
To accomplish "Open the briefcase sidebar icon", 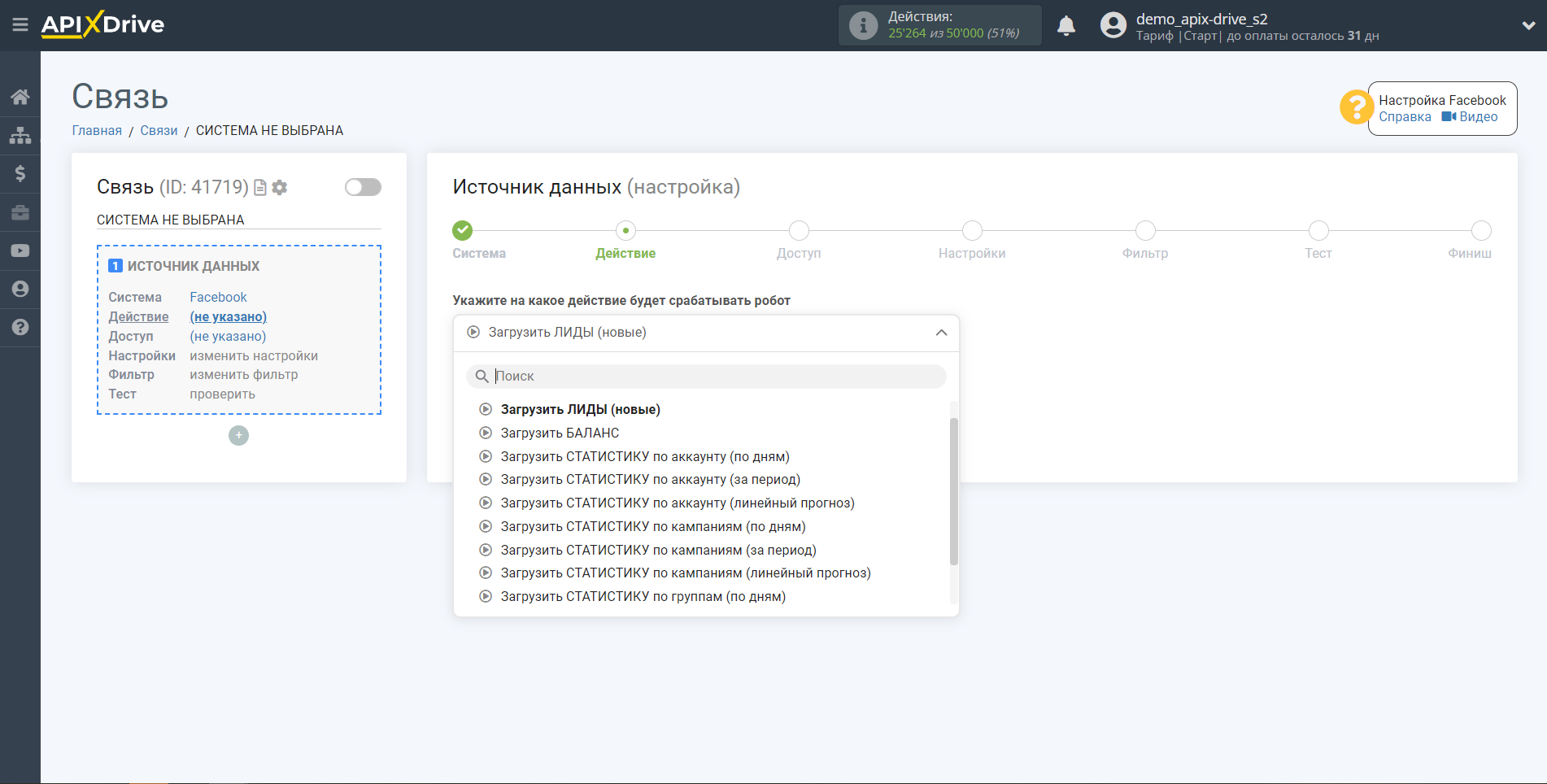I will pyautogui.click(x=20, y=212).
